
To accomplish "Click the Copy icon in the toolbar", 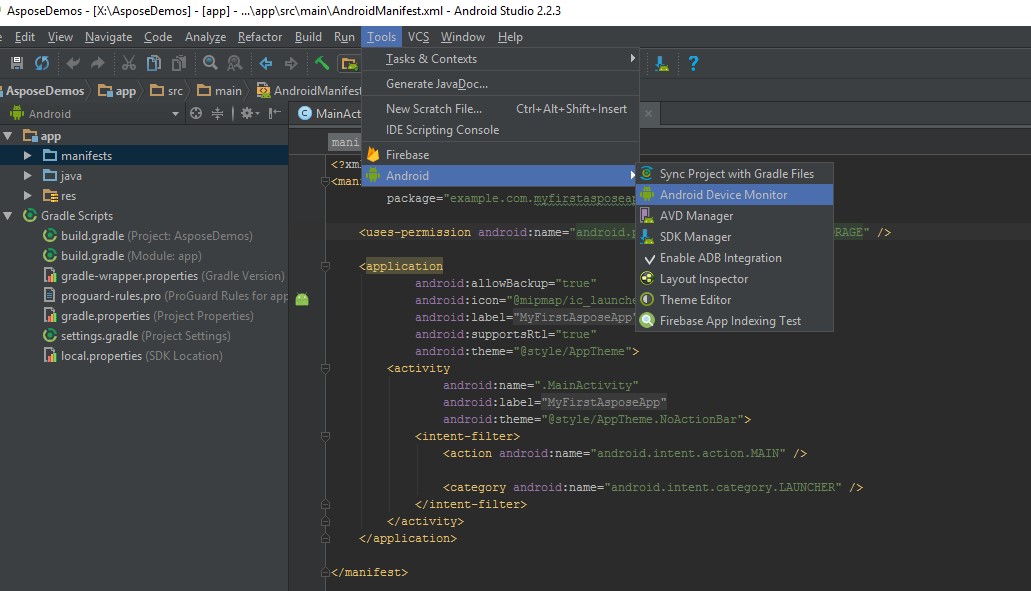I will pyautogui.click(x=156, y=63).
